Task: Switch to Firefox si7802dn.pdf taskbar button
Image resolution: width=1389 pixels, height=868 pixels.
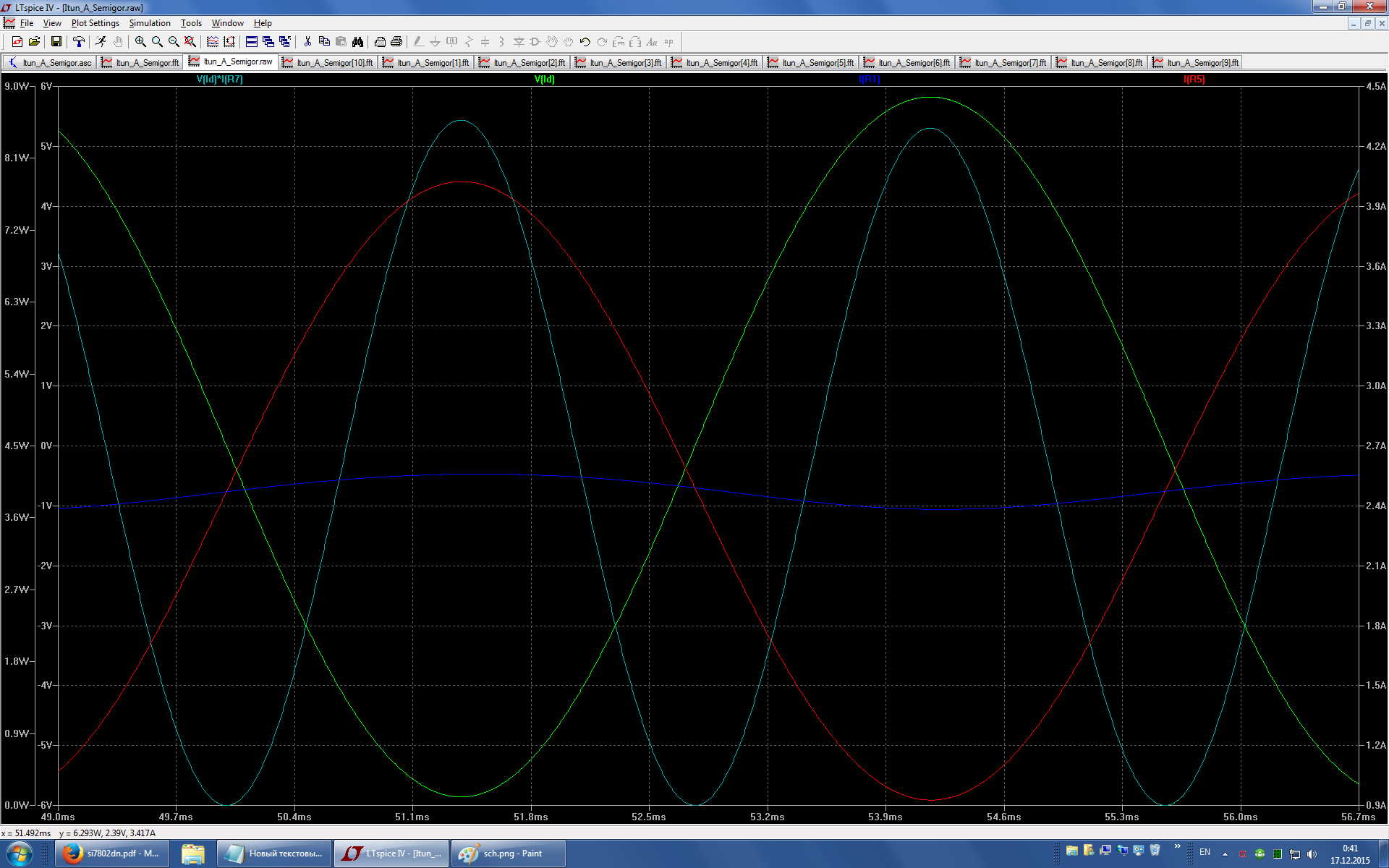Action: (112, 854)
